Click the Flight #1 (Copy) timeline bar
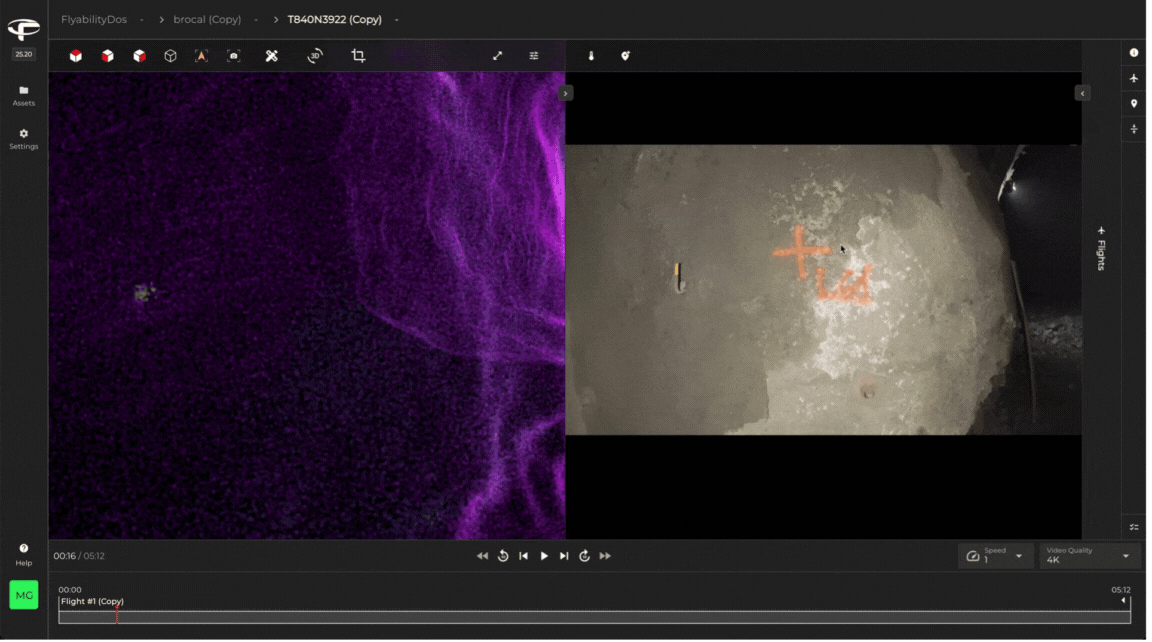The image size is (1152, 642). (x=594, y=617)
